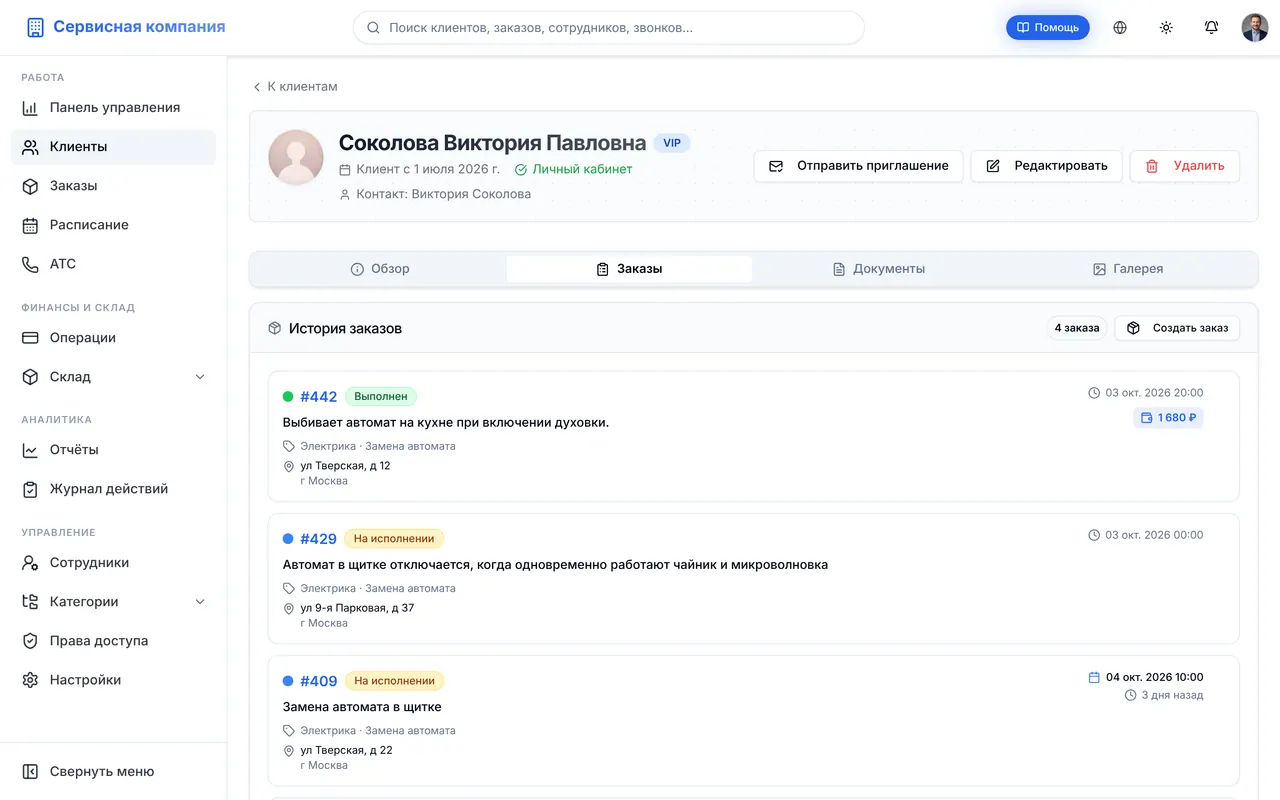Image resolution: width=1280 pixels, height=800 pixels.
Task: Click the language globe icon
Action: click(1120, 28)
